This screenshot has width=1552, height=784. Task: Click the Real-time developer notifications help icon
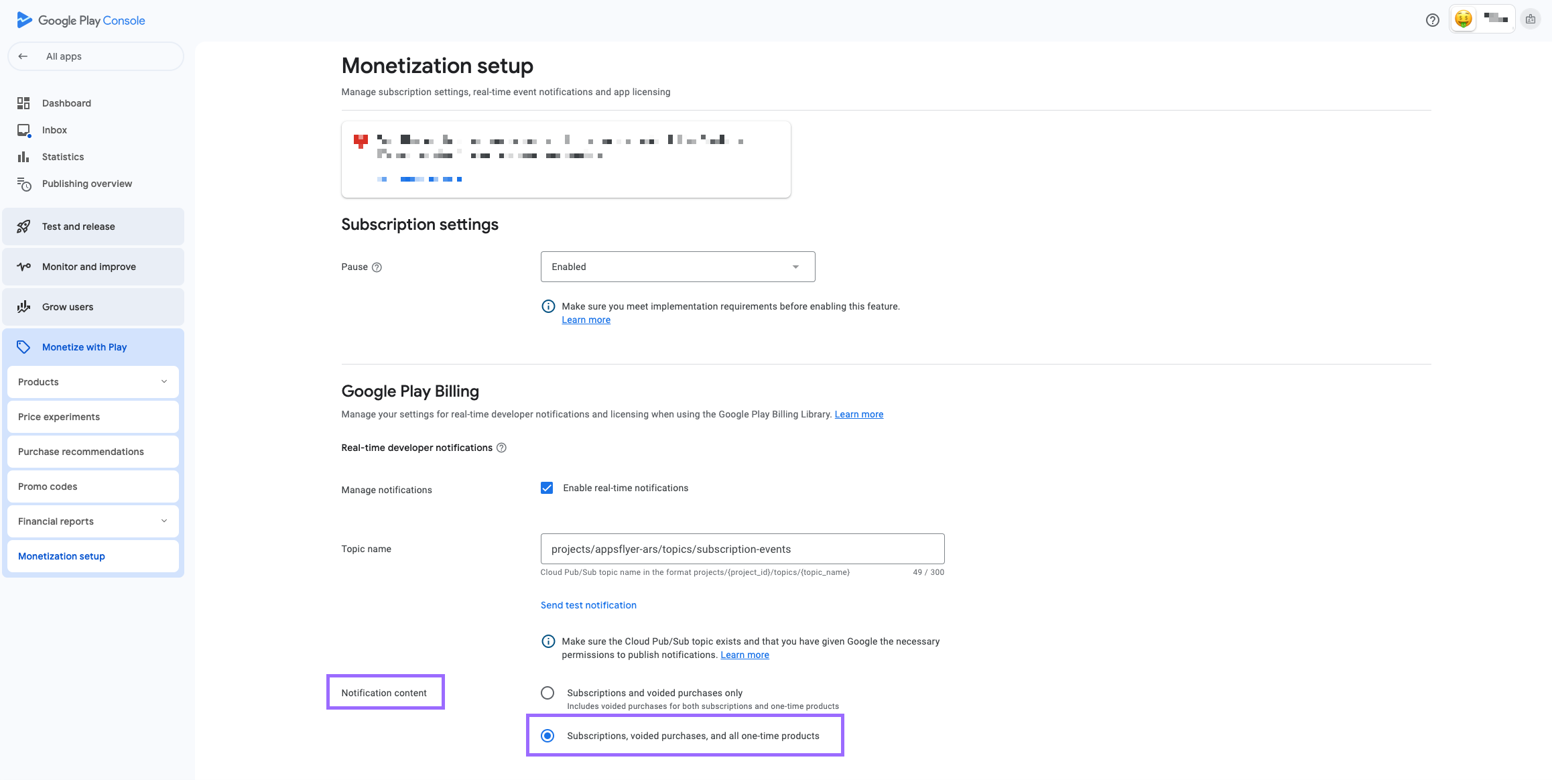click(x=501, y=448)
